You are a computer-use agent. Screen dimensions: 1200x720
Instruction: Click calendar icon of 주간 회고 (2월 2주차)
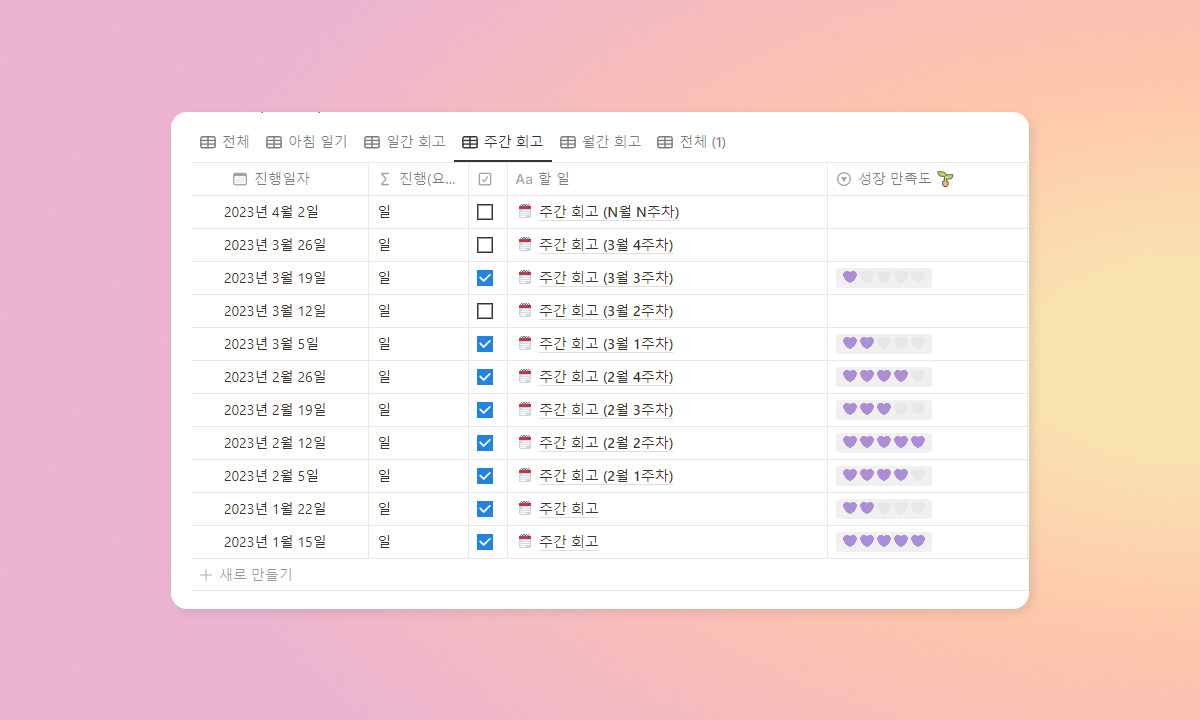(x=525, y=442)
